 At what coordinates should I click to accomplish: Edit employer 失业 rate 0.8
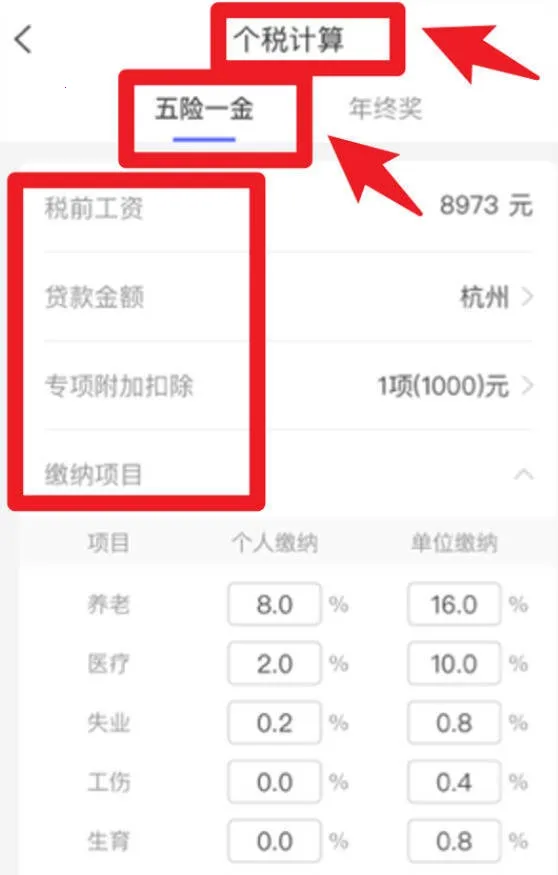coord(454,723)
